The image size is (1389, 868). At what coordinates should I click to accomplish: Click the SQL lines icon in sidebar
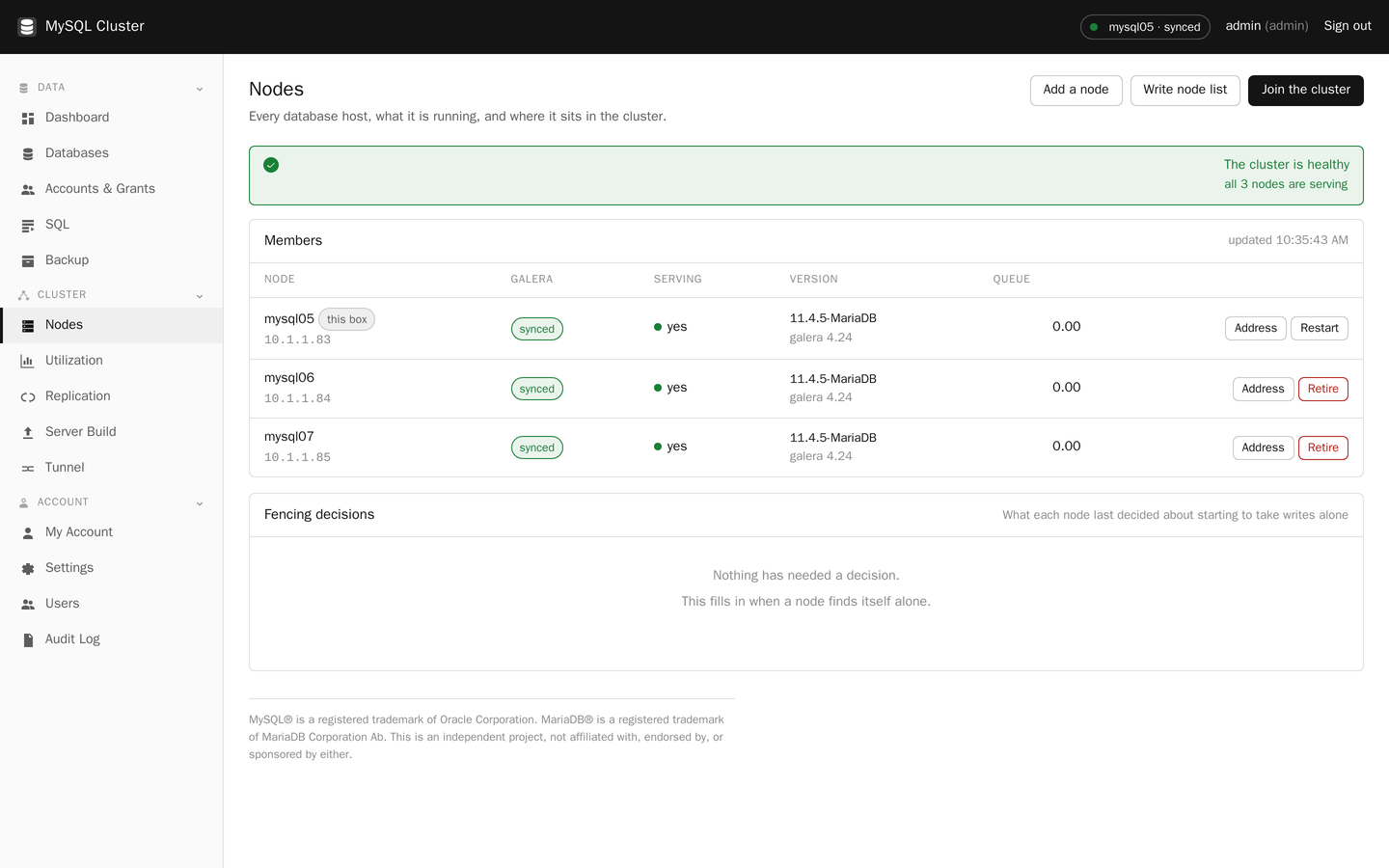pyautogui.click(x=28, y=225)
